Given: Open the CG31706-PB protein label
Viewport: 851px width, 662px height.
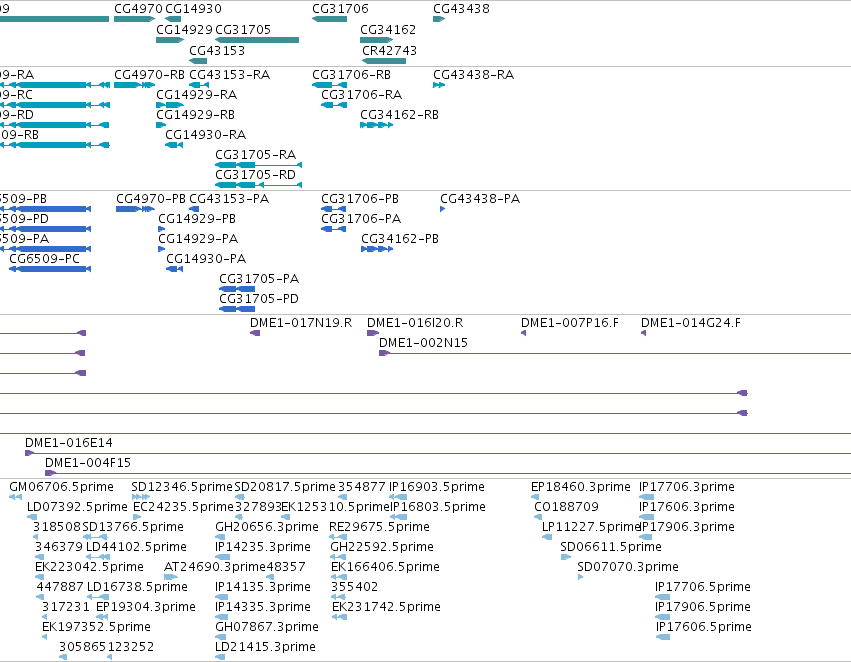Looking at the screenshot, I should (x=360, y=199).
